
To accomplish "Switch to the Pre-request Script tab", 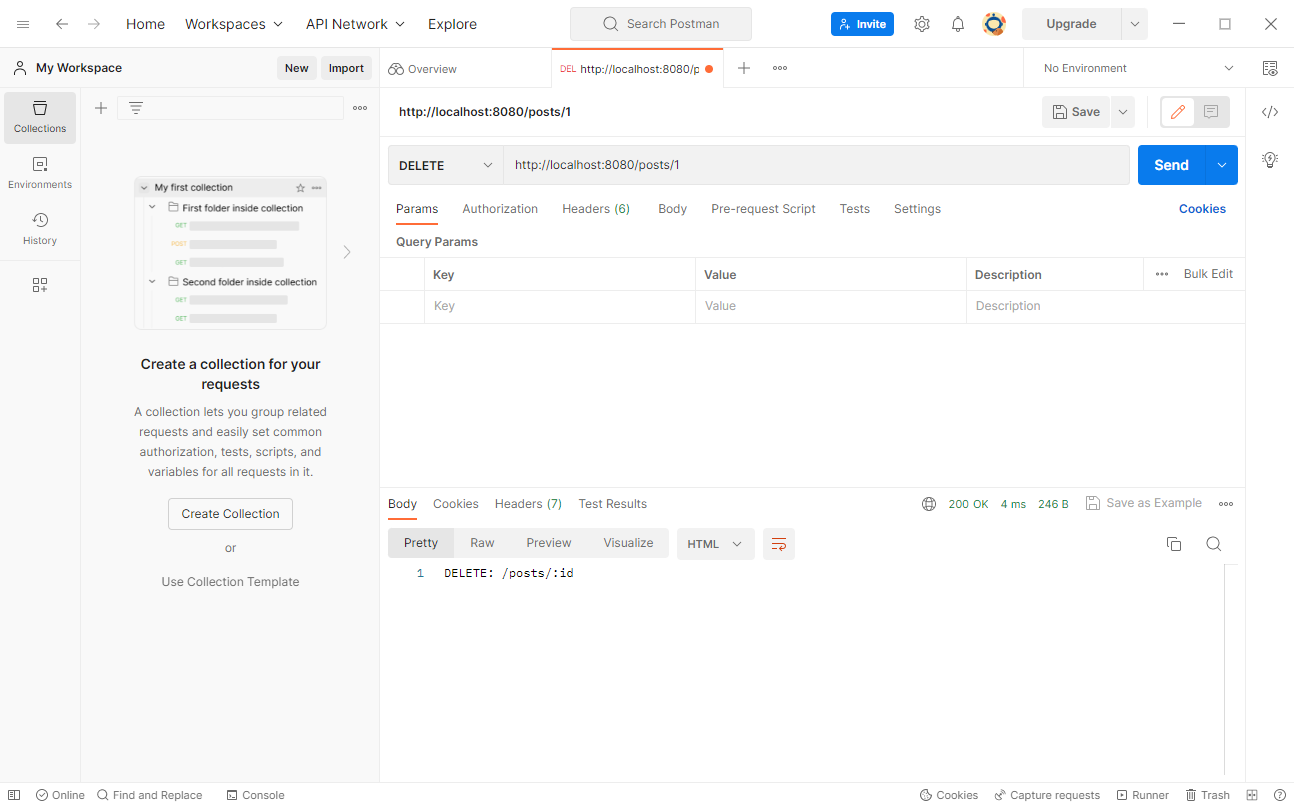I will tap(763, 209).
